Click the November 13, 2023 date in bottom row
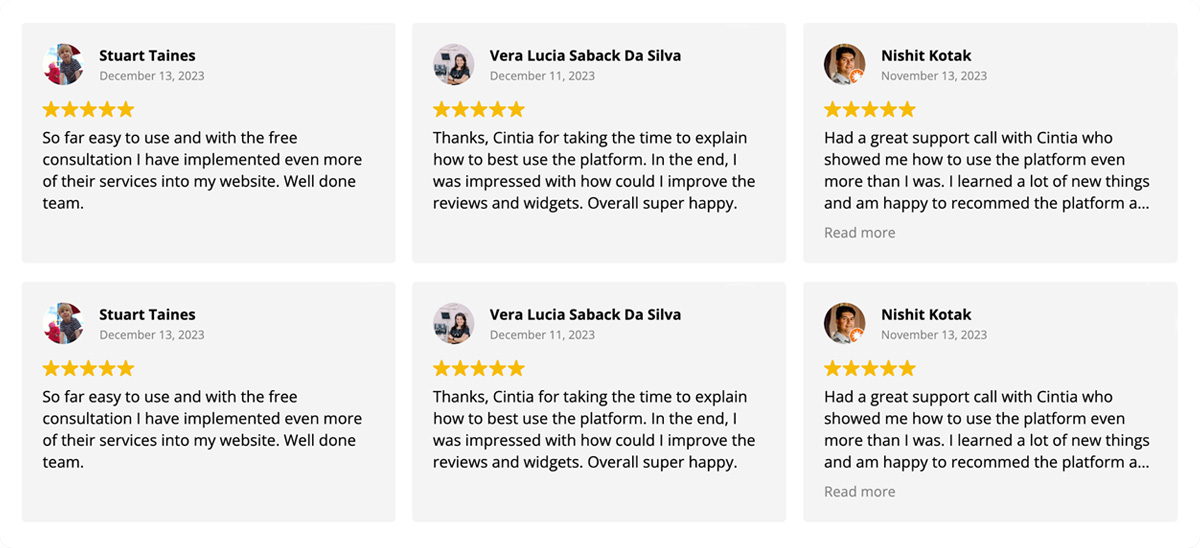Viewport: 1200px width, 548px height. (933, 335)
